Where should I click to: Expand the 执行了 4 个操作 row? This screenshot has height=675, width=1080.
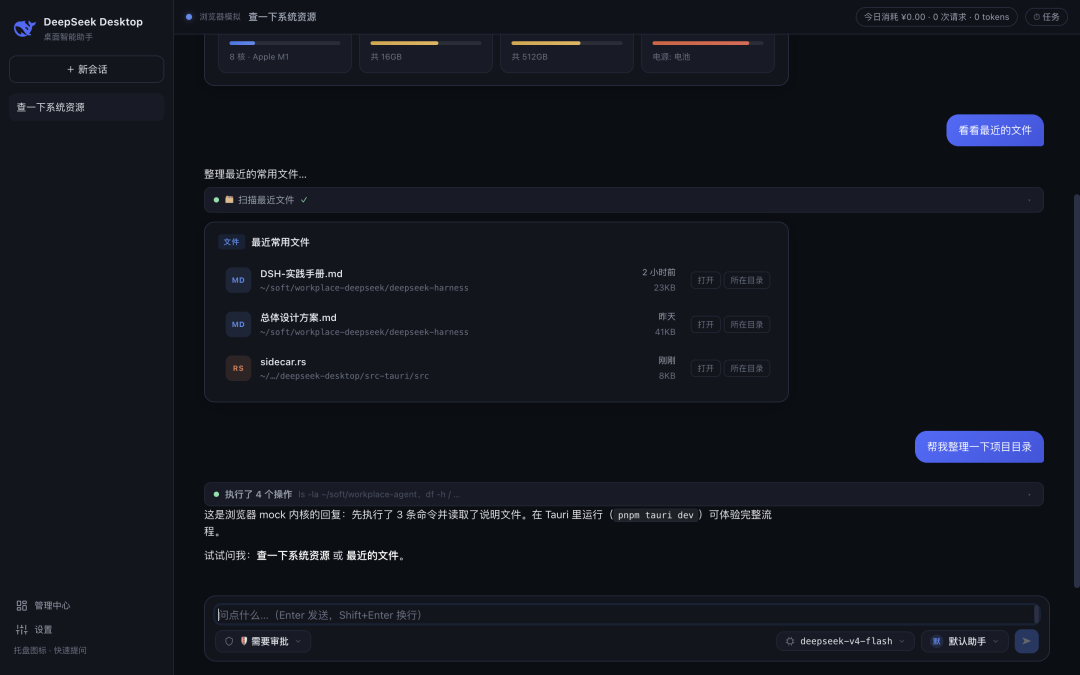623,494
